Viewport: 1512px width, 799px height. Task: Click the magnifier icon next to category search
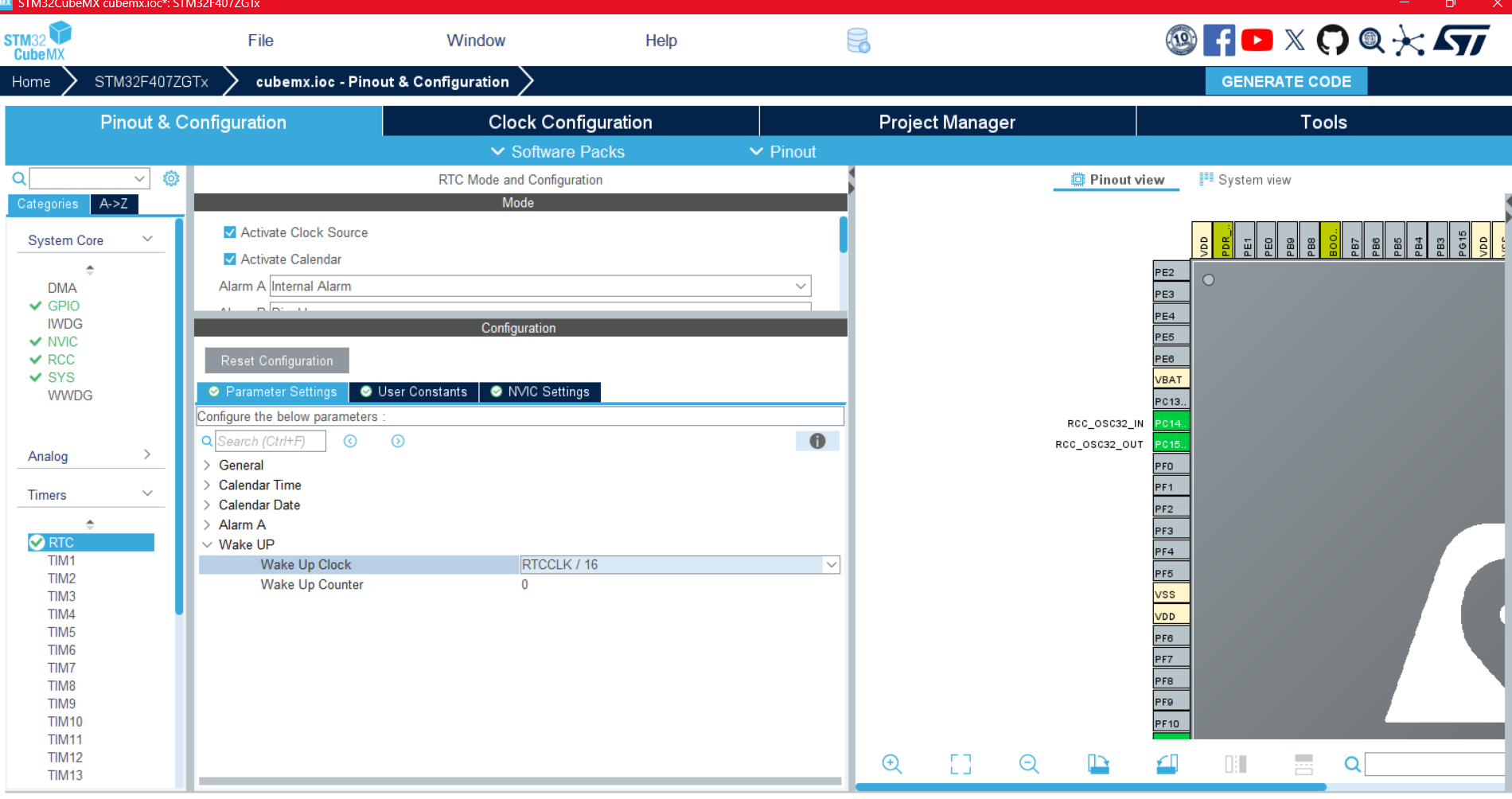(19, 178)
